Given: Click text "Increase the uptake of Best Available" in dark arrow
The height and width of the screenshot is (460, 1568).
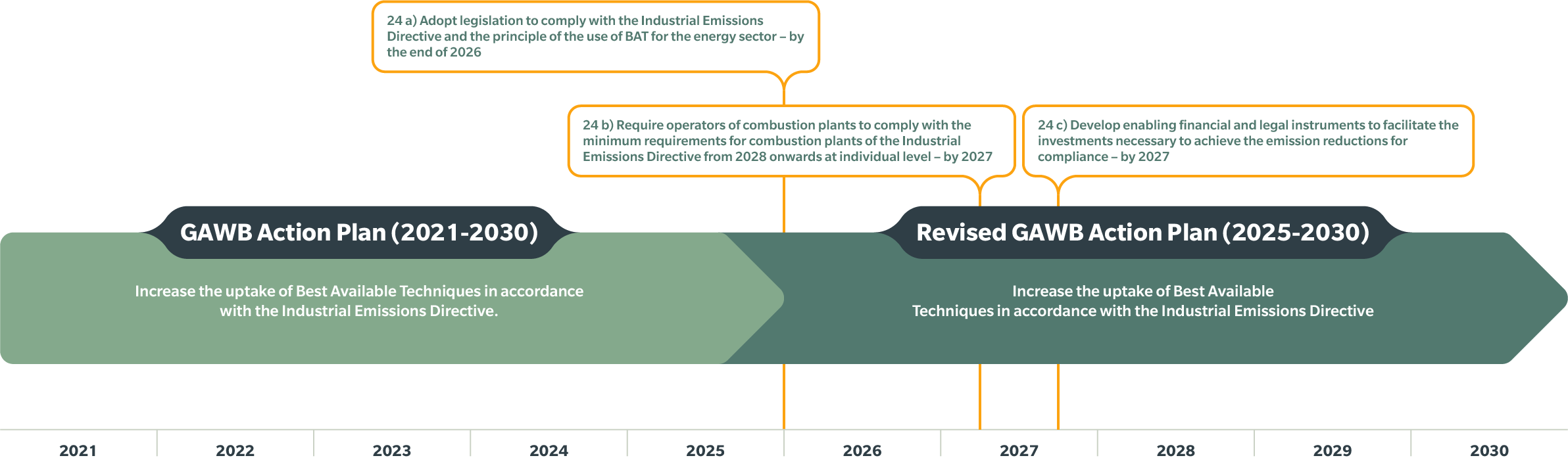Looking at the screenshot, I should tap(1143, 291).
